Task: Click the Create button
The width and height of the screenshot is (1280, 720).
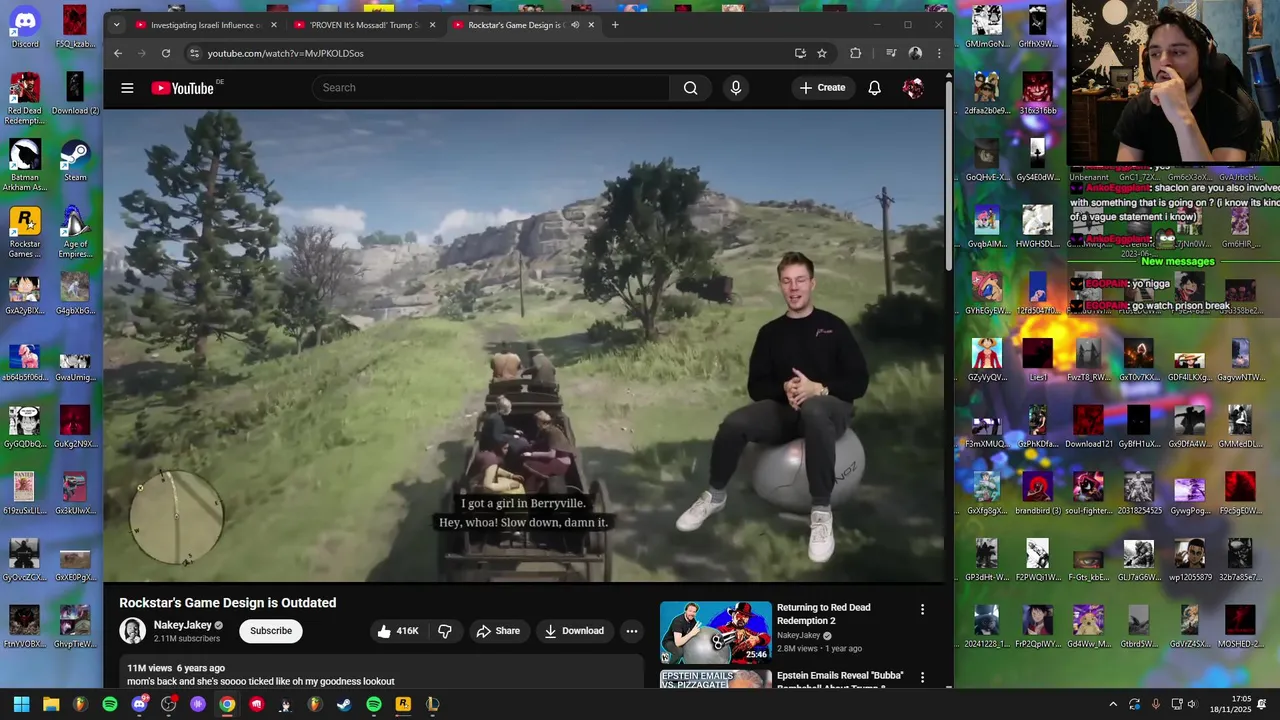Action: pos(822,88)
